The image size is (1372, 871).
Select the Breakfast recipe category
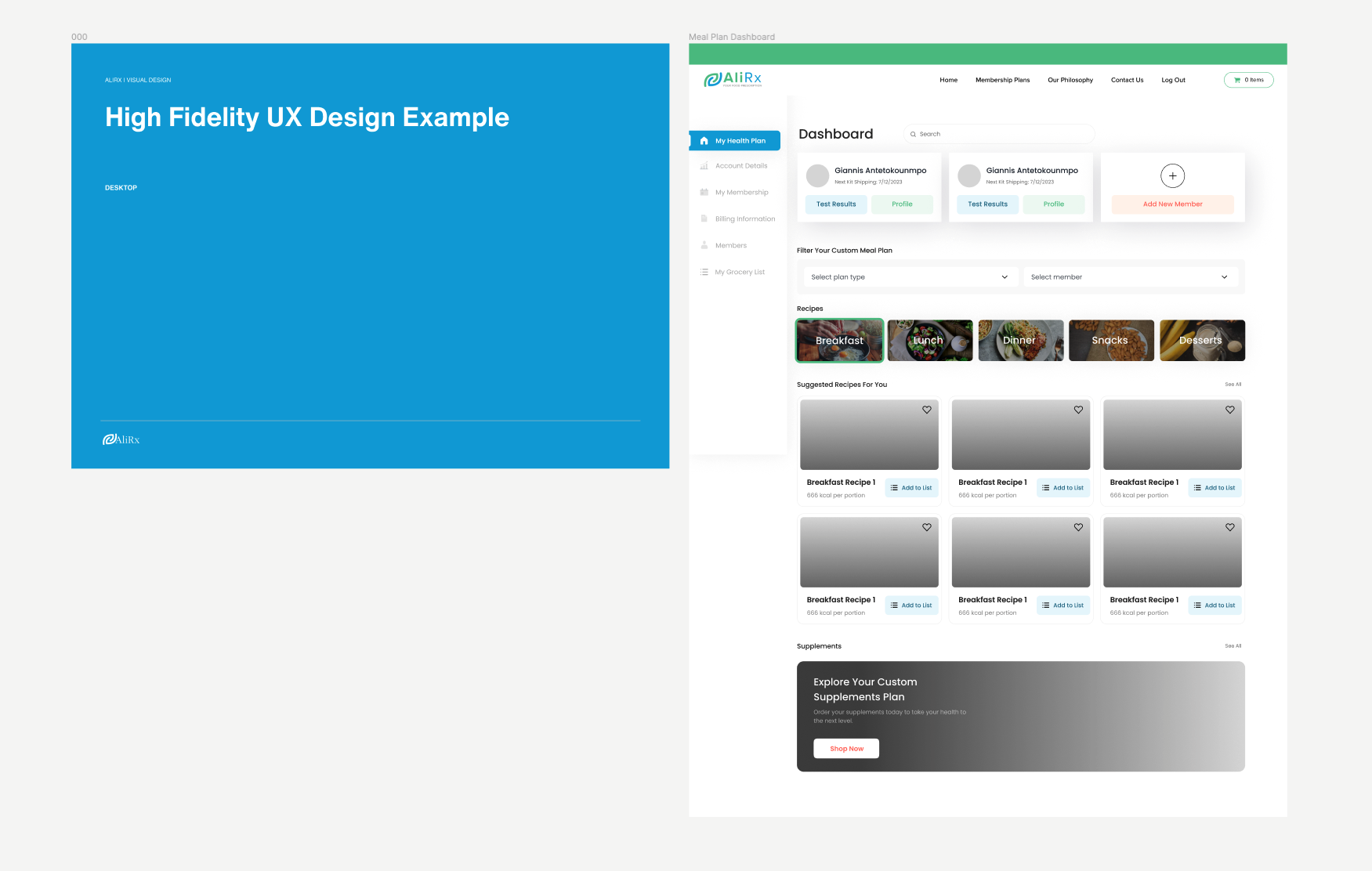click(839, 341)
